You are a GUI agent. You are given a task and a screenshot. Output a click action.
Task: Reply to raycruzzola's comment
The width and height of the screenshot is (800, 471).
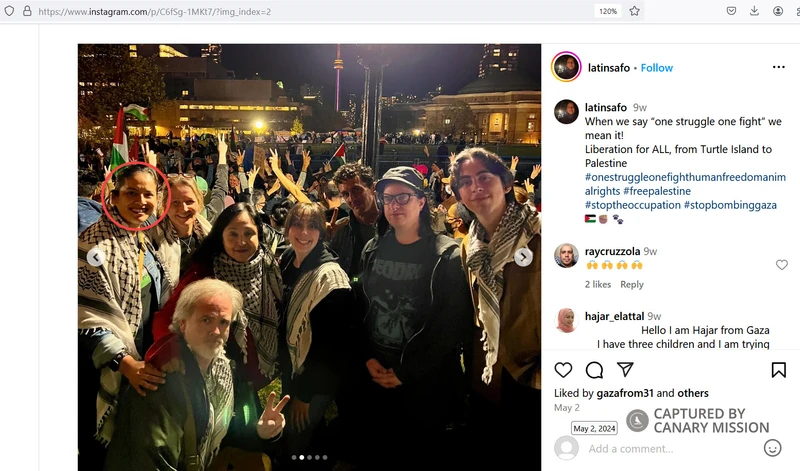click(632, 284)
